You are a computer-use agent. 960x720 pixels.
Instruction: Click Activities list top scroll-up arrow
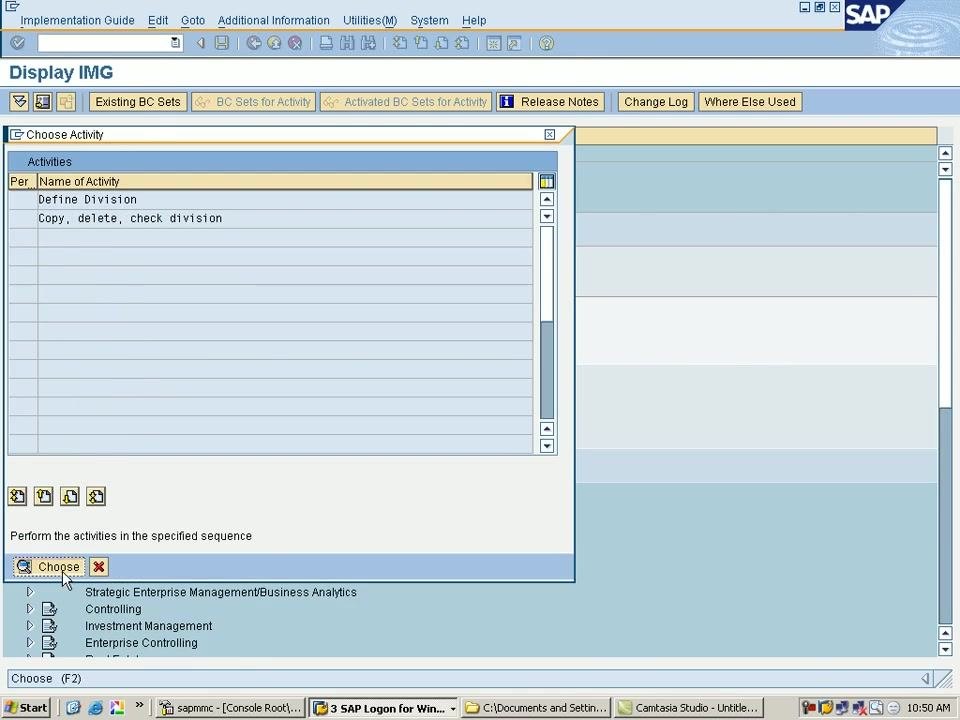coord(547,199)
